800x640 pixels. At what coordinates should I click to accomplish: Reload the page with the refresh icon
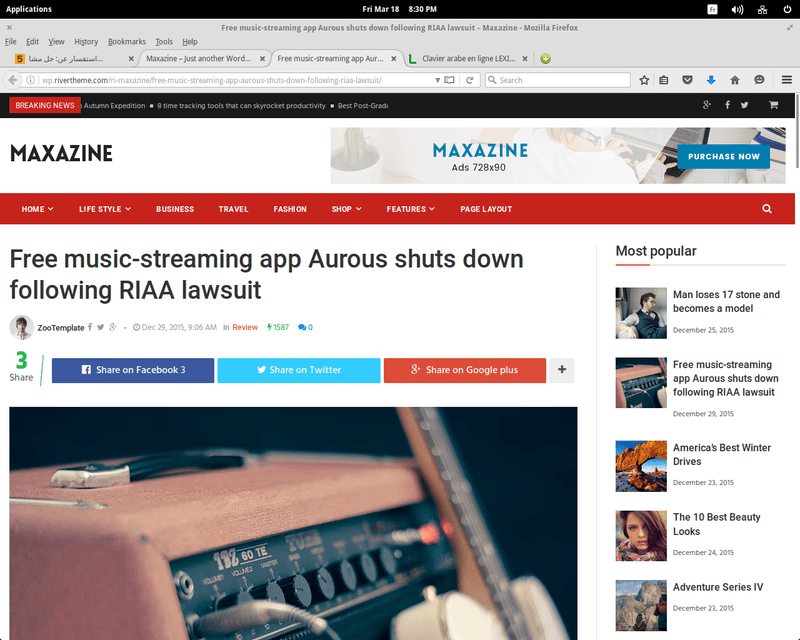point(470,80)
